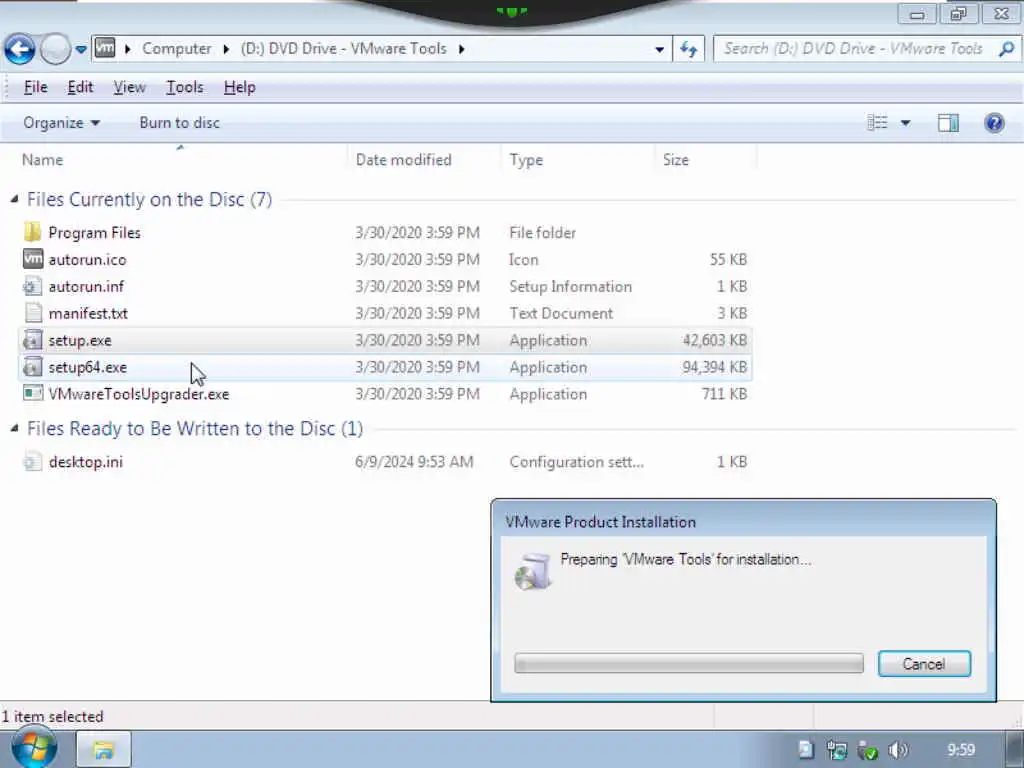Click the Back navigation arrow button
This screenshot has width=1024, height=768.
click(x=20, y=49)
